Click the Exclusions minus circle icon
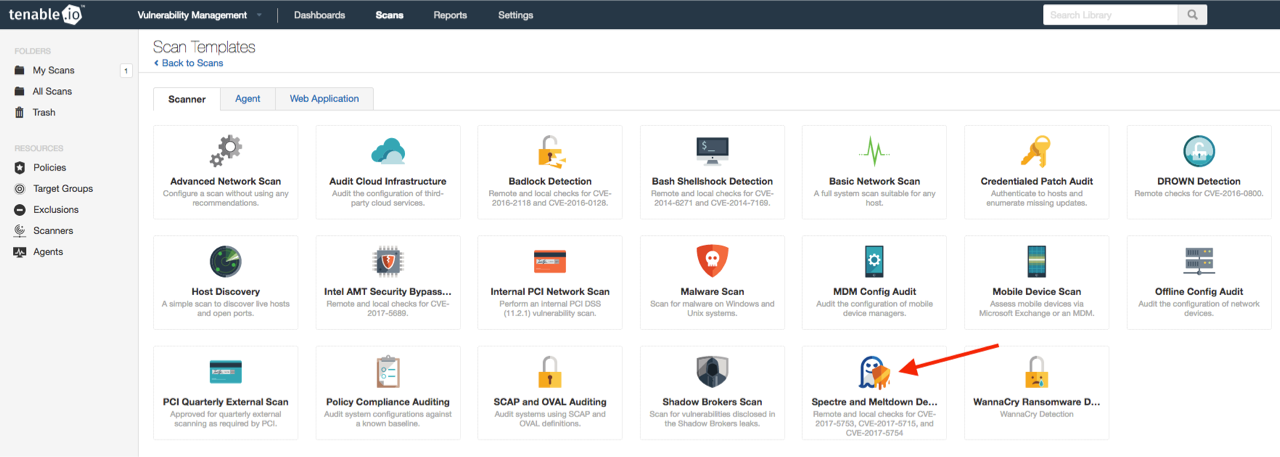The width and height of the screenshot is (1280, 457). [19, 209]
